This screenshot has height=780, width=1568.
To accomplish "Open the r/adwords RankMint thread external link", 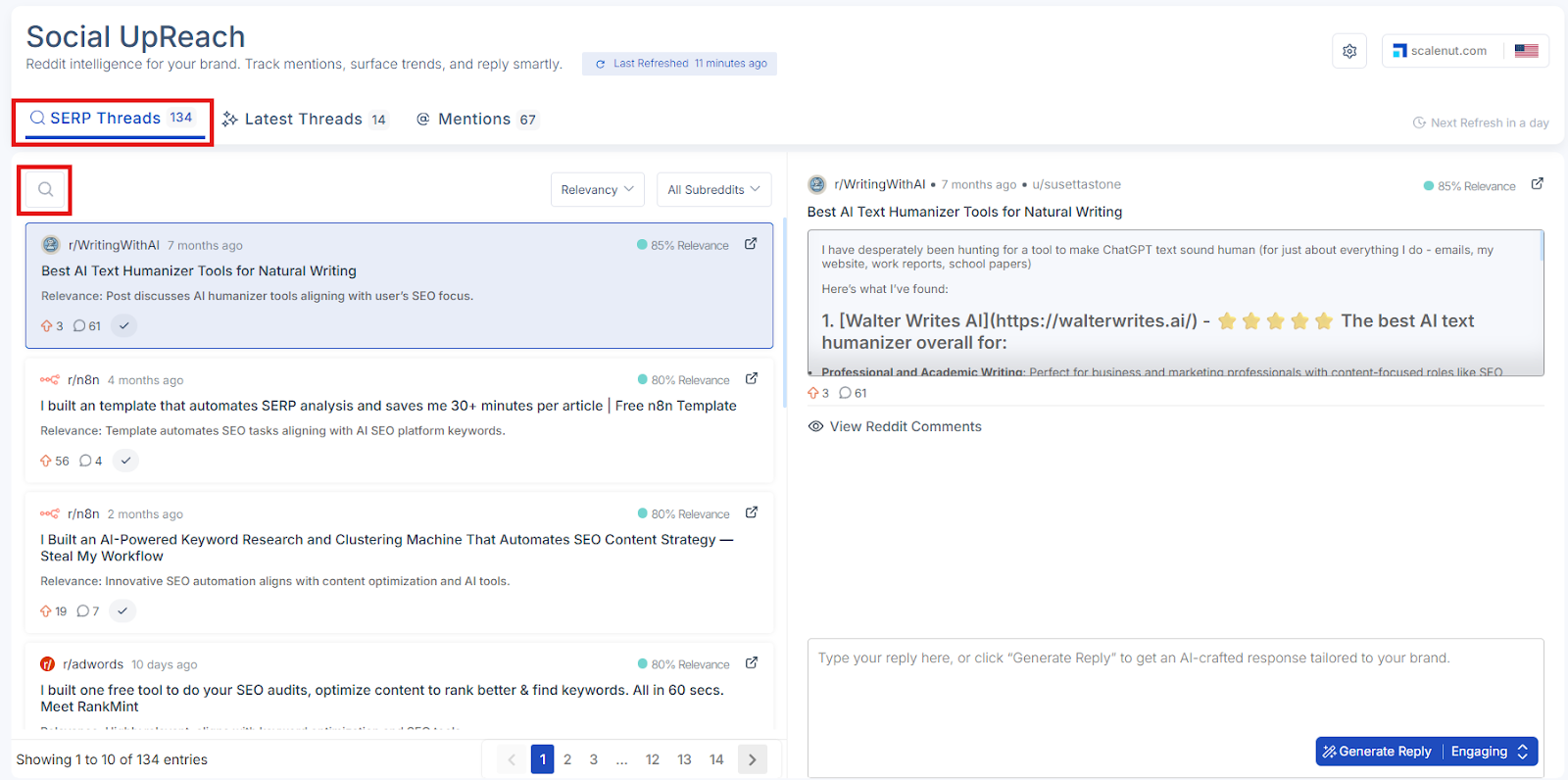I will coord(752,663).
